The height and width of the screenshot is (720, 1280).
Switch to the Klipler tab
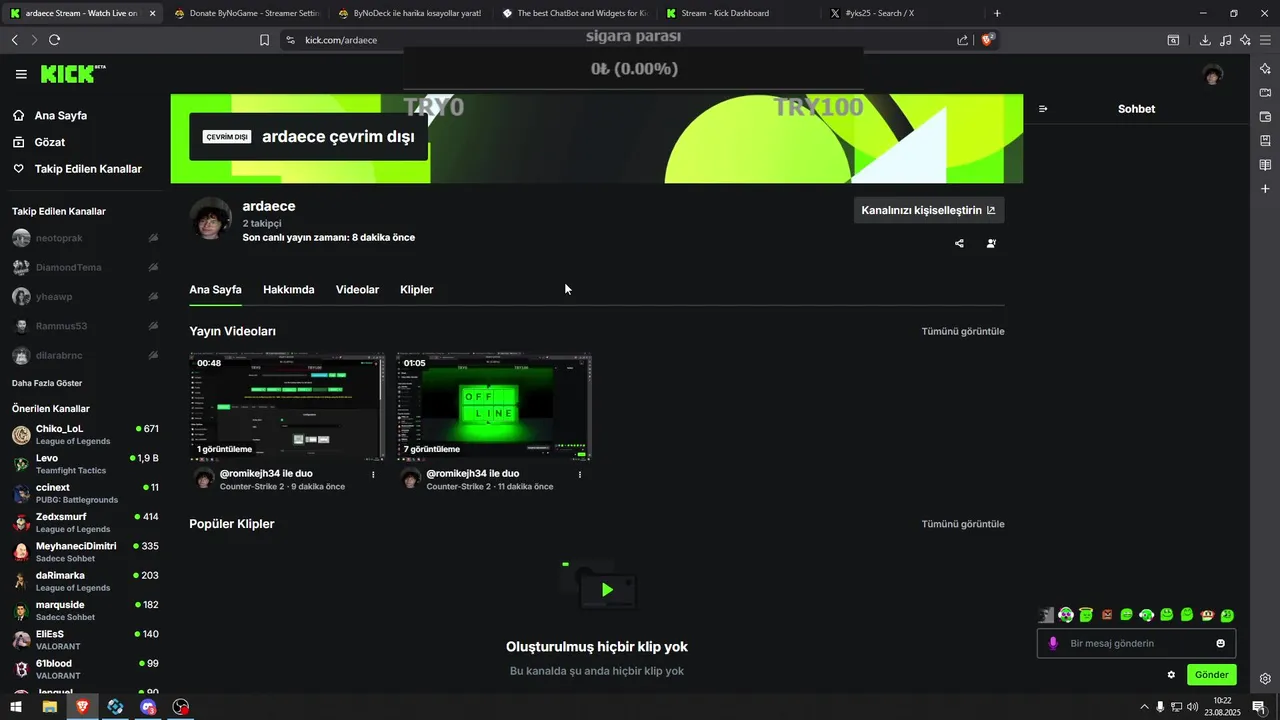(x=416, y=290)
